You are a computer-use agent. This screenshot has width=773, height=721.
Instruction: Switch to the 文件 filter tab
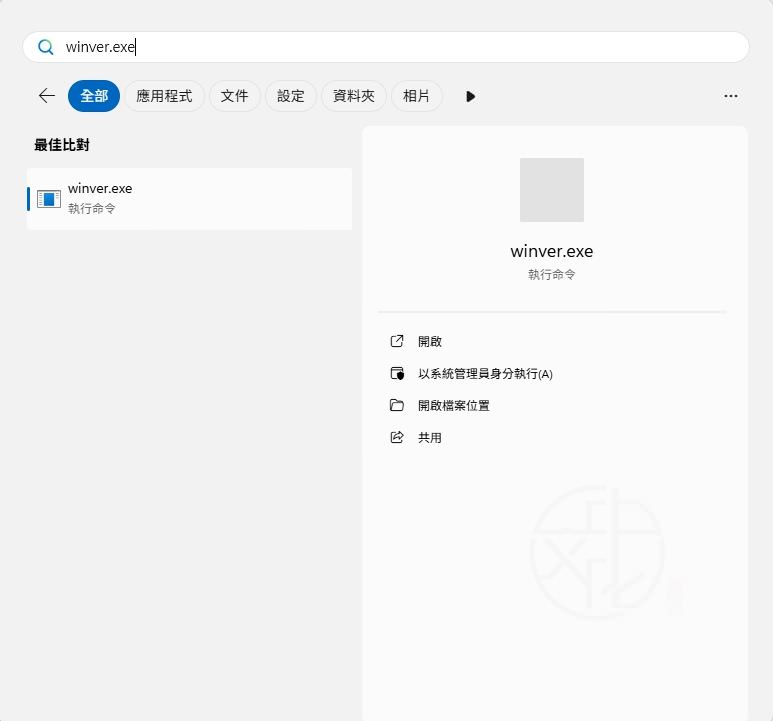[x=234, y=96]
